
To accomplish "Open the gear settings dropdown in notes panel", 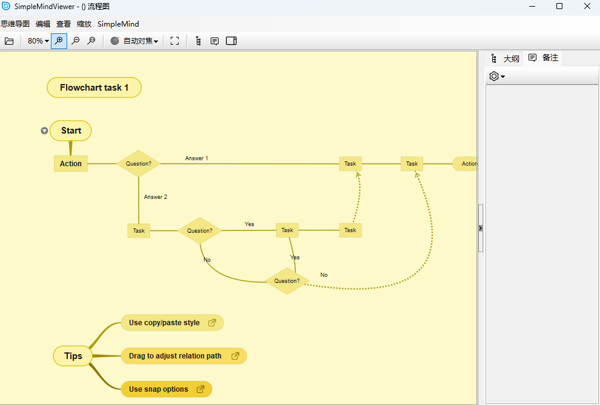I will pos(497,77).
